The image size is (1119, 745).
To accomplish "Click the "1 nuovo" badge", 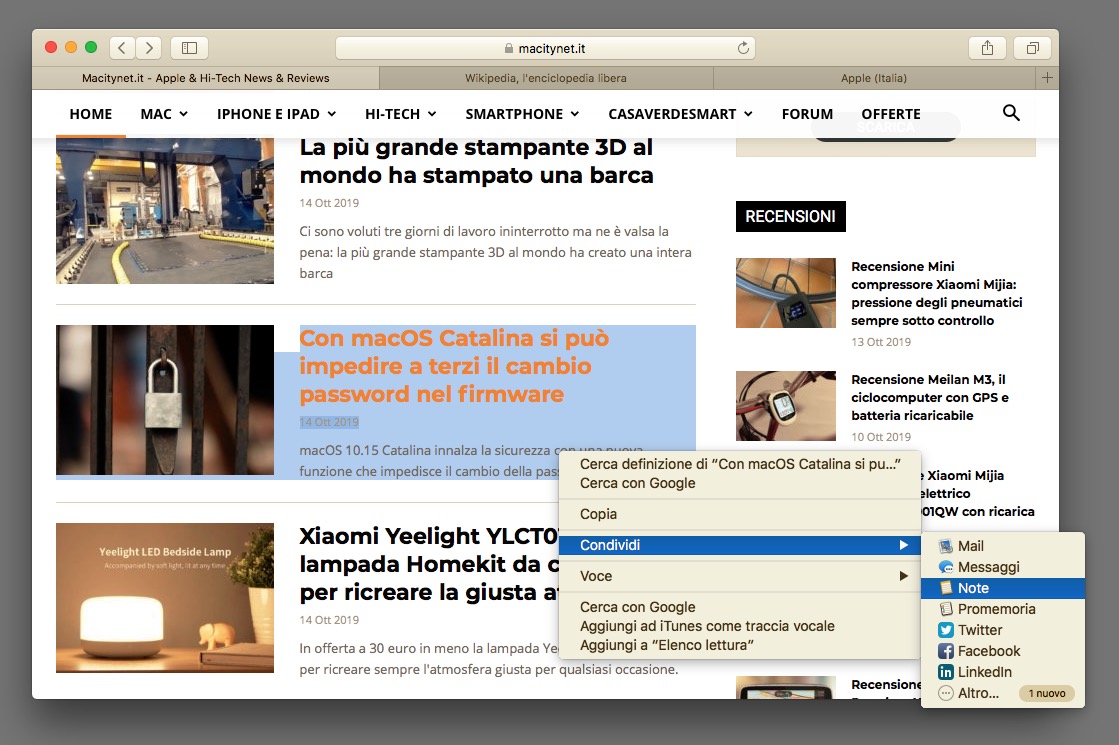I will pos(1046,694).
